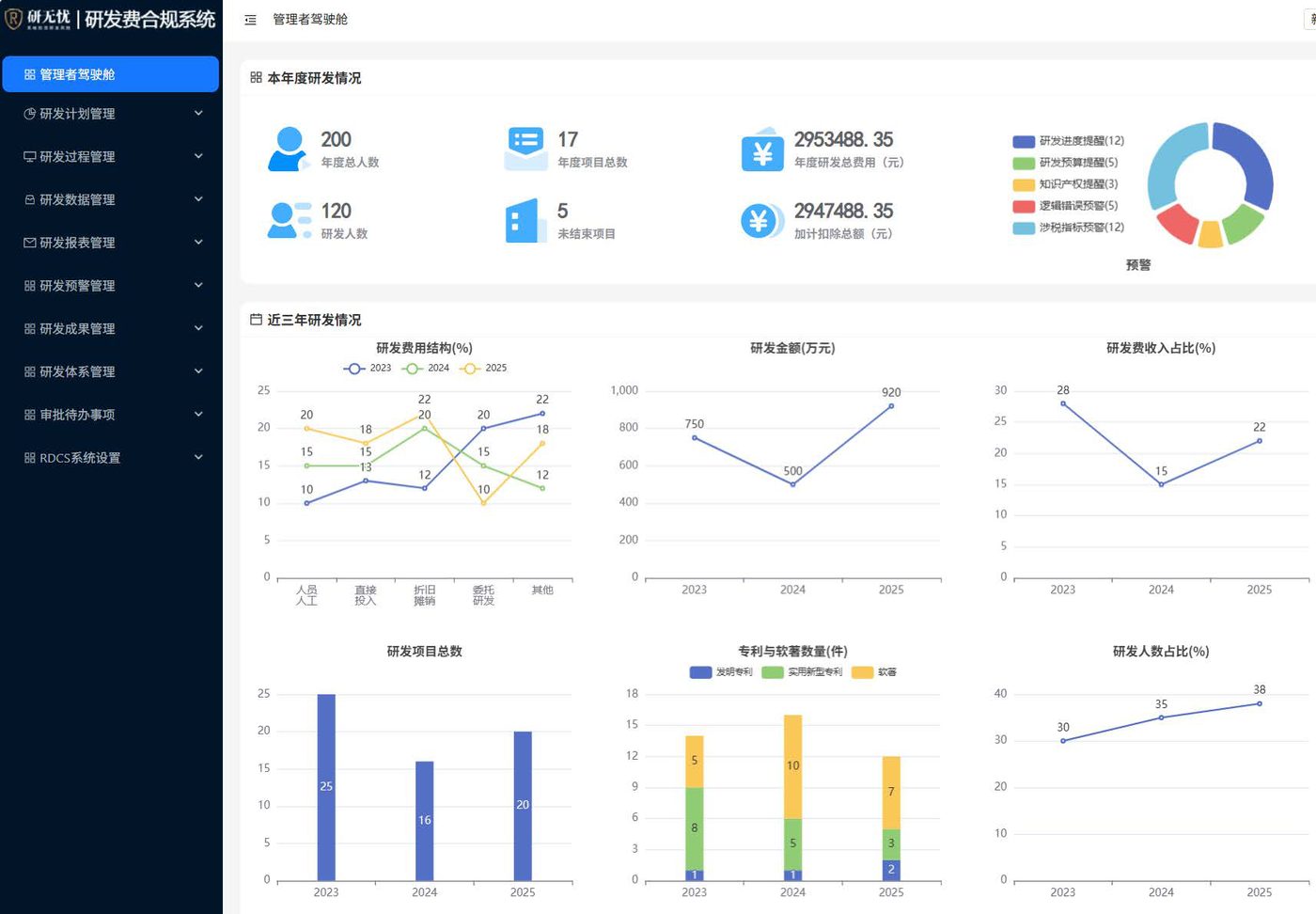Click the 年度研发总费用 yen wallet icon
The height and width of the screenshot is (914, 1316).
pos(762,150)
